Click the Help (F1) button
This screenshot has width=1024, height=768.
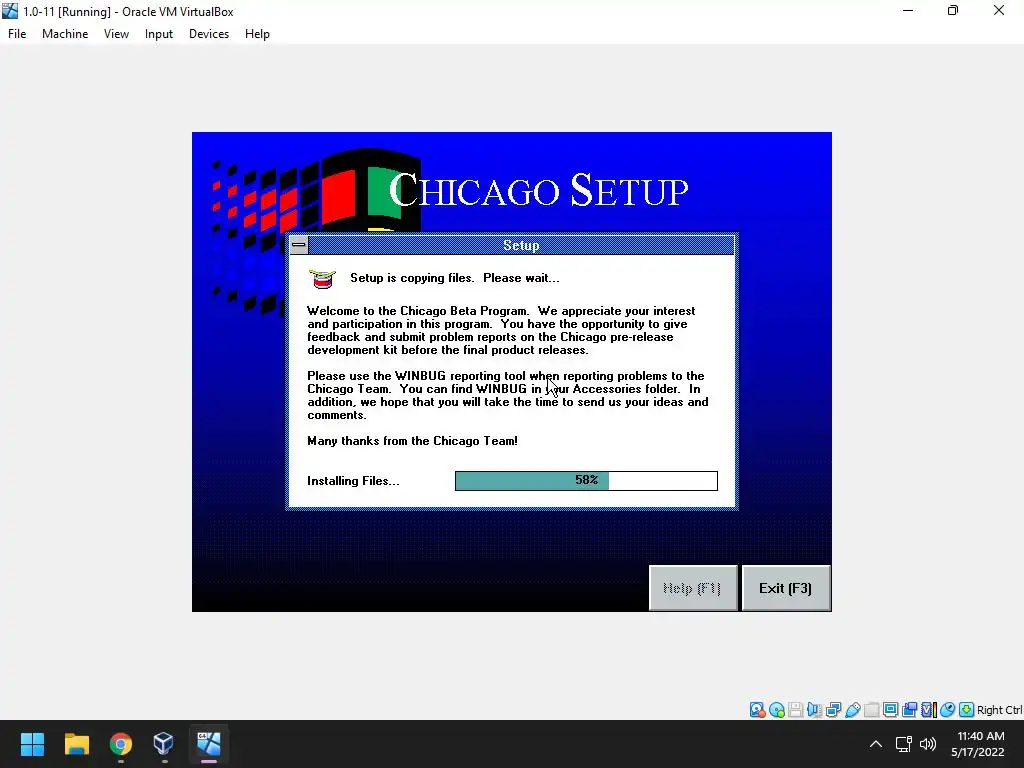(692, 588)
